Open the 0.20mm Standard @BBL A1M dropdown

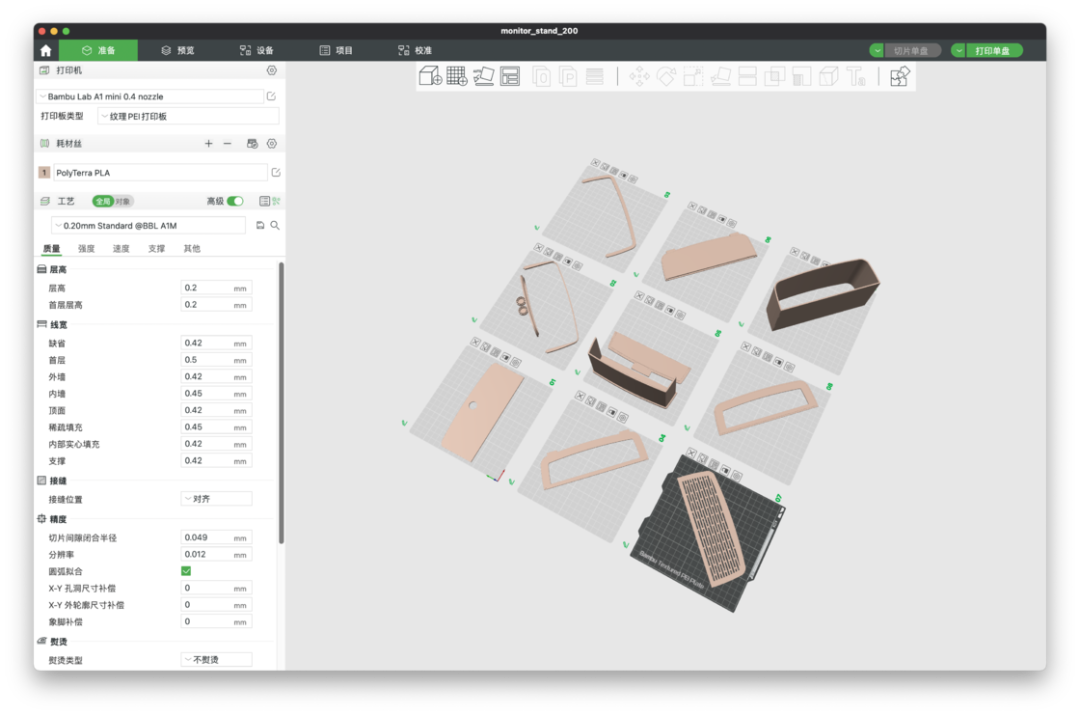(x=148, y=225)
